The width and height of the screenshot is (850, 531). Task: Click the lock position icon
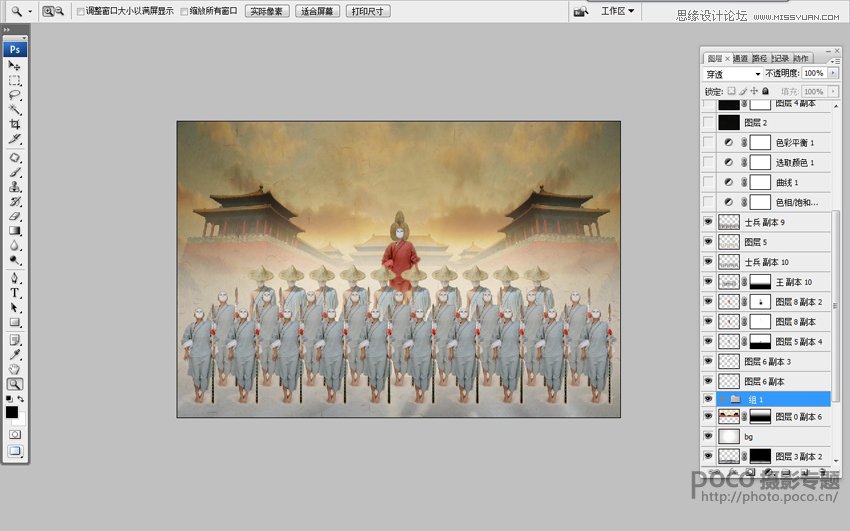tap(754, 91)
